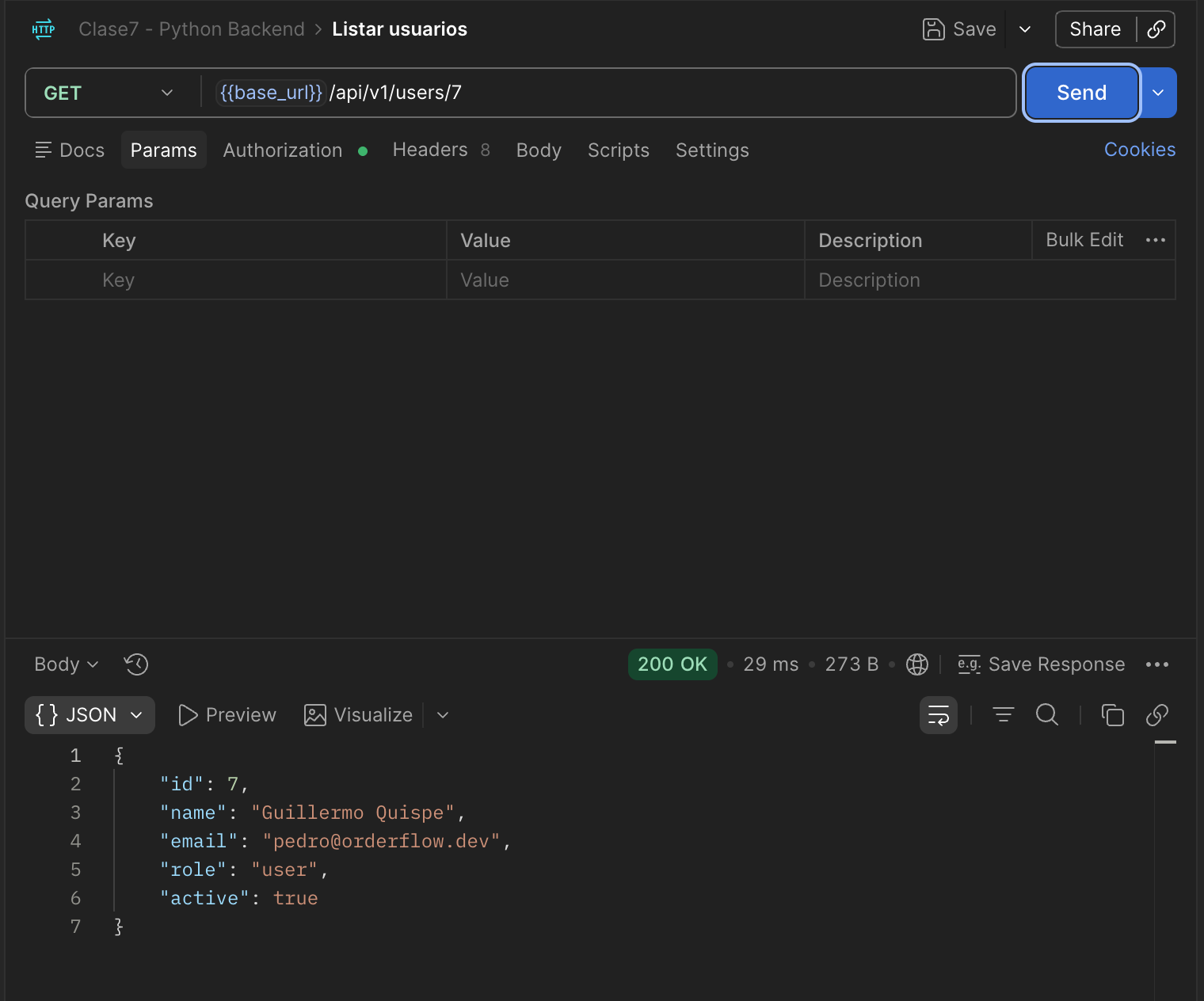
Task: Click the network globe icon in response bar
Action: (x=917, y=664)
